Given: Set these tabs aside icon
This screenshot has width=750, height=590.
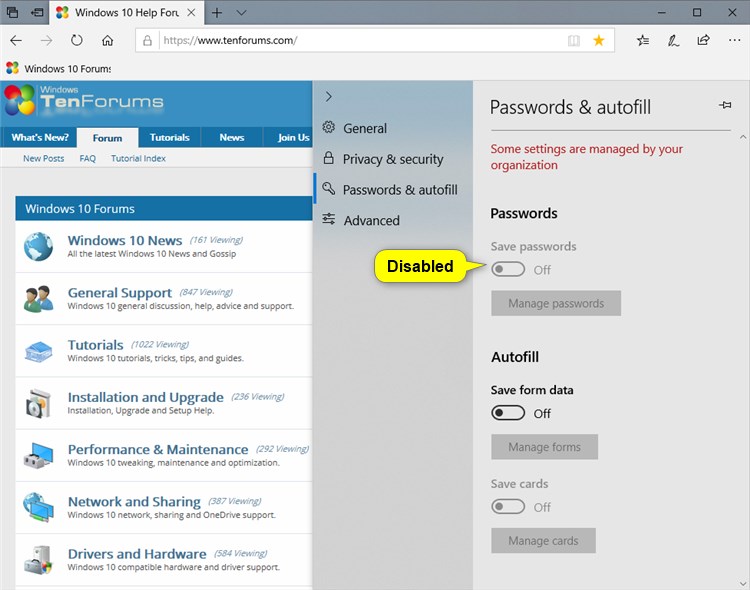Looking at the screenshot, I should (x=37, y=12).
